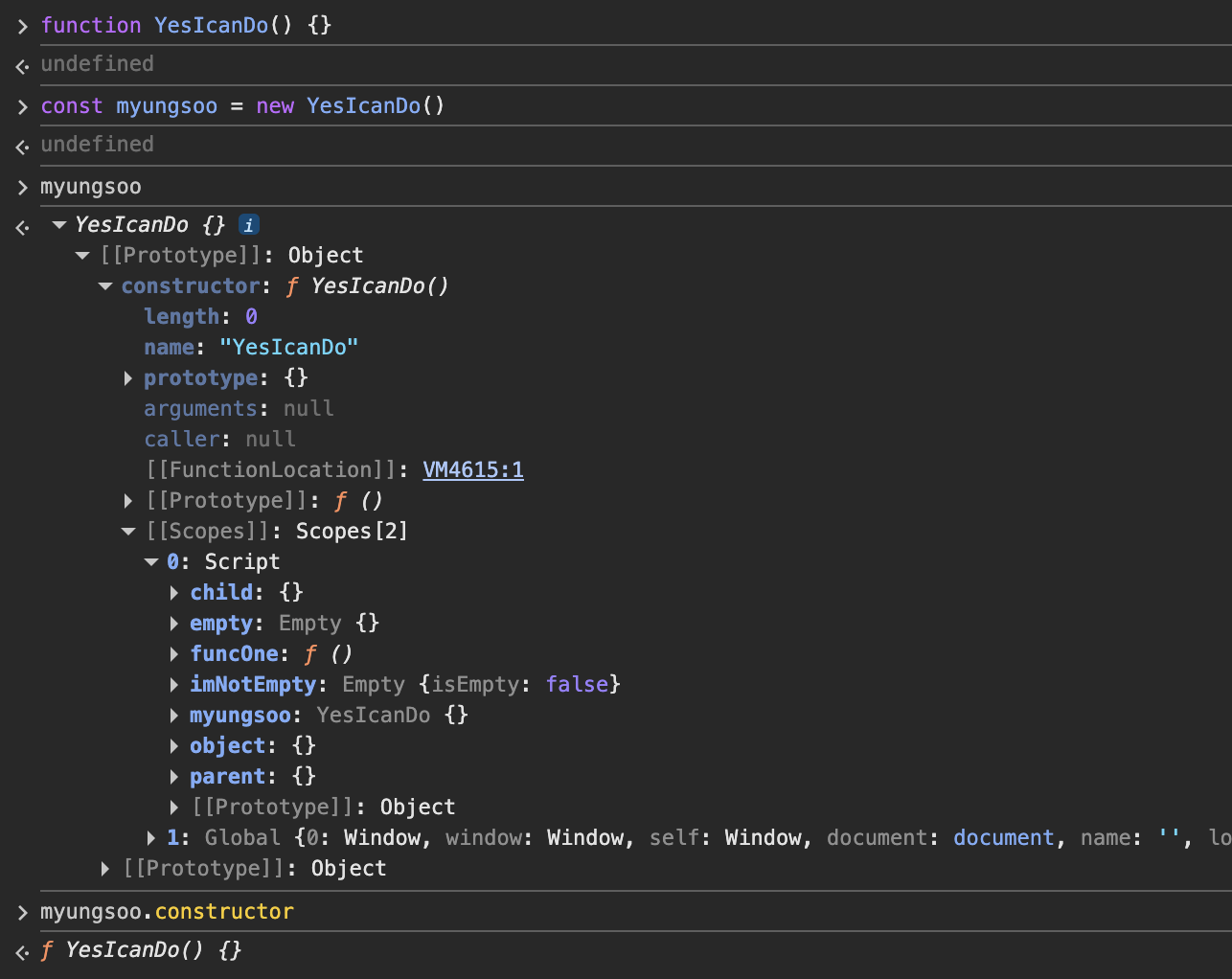Expand the last [[Prototype]]: Object node

105,869
